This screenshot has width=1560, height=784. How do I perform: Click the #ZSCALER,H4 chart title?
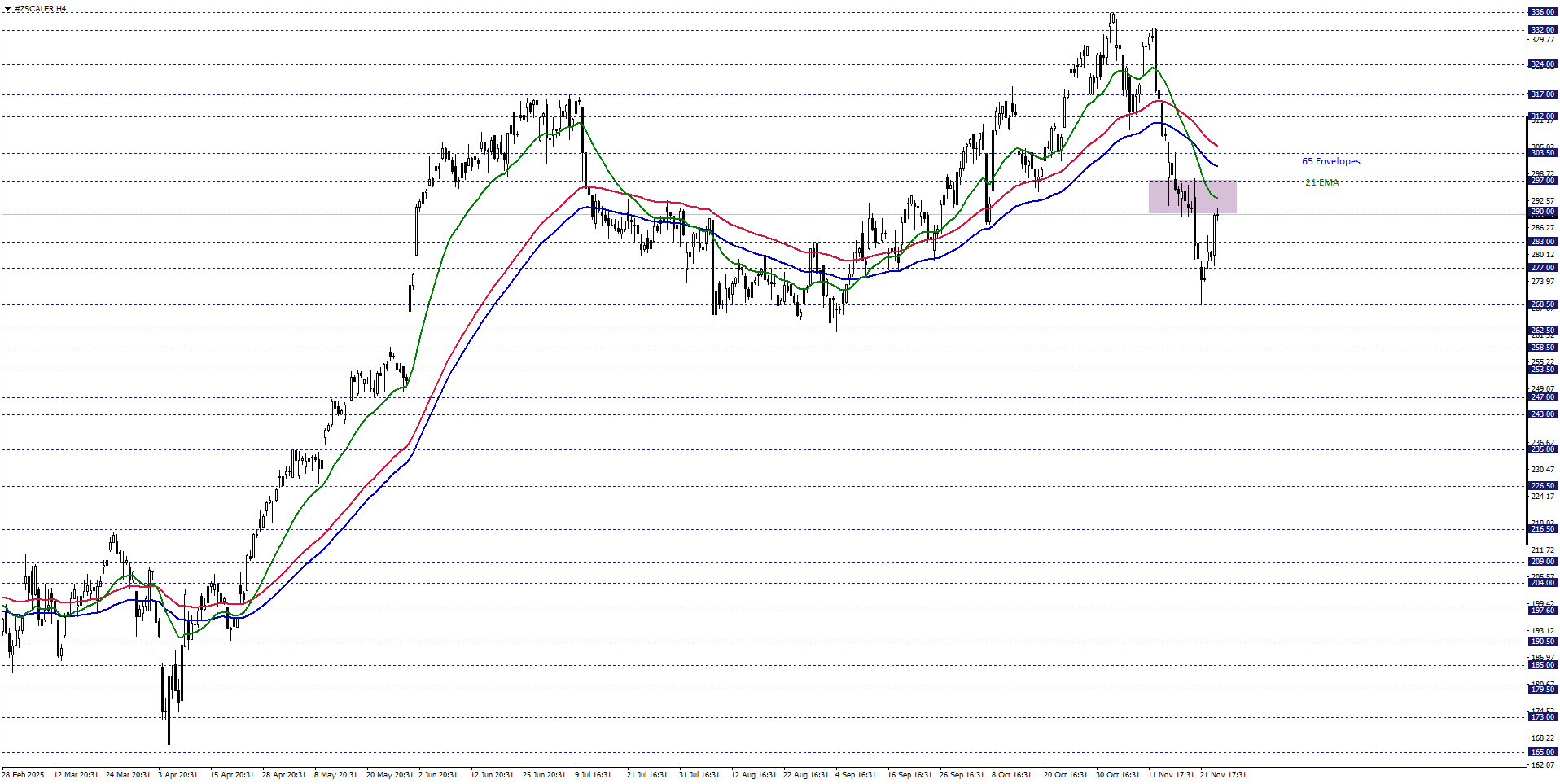click(x=41, y=9)
